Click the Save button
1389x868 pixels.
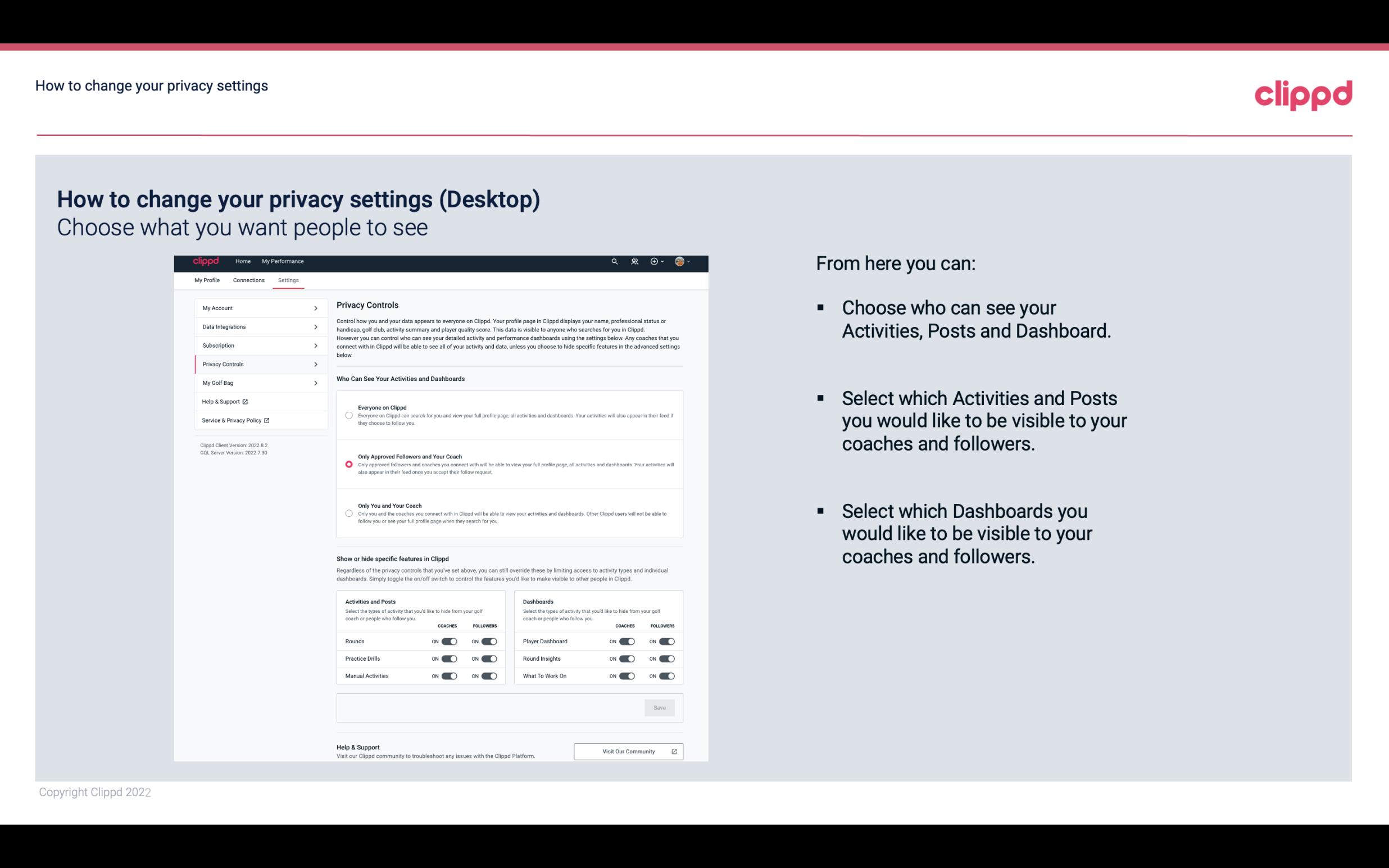click(660, 708)
